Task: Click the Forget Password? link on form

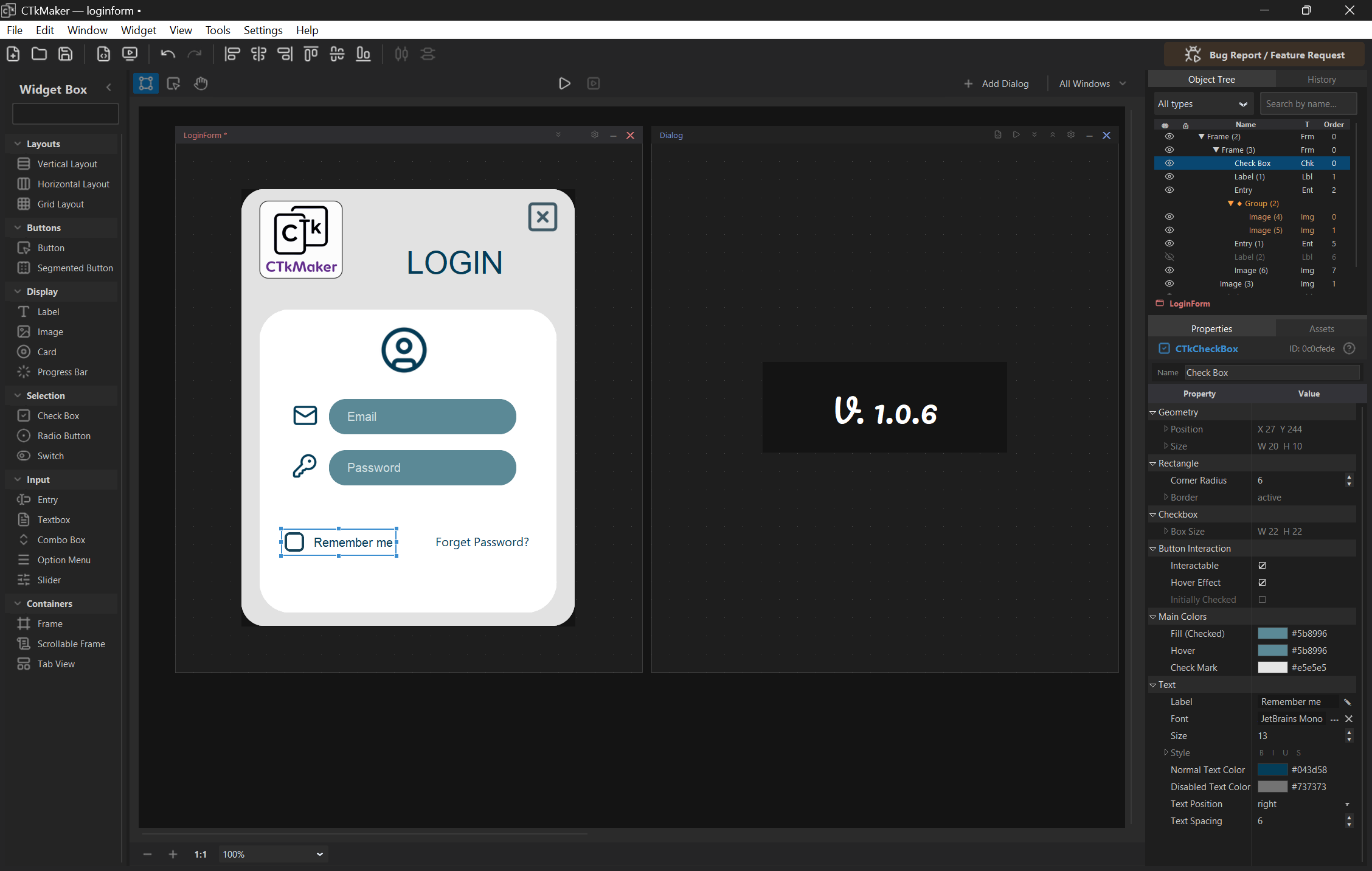Action: tap(482, 542)
